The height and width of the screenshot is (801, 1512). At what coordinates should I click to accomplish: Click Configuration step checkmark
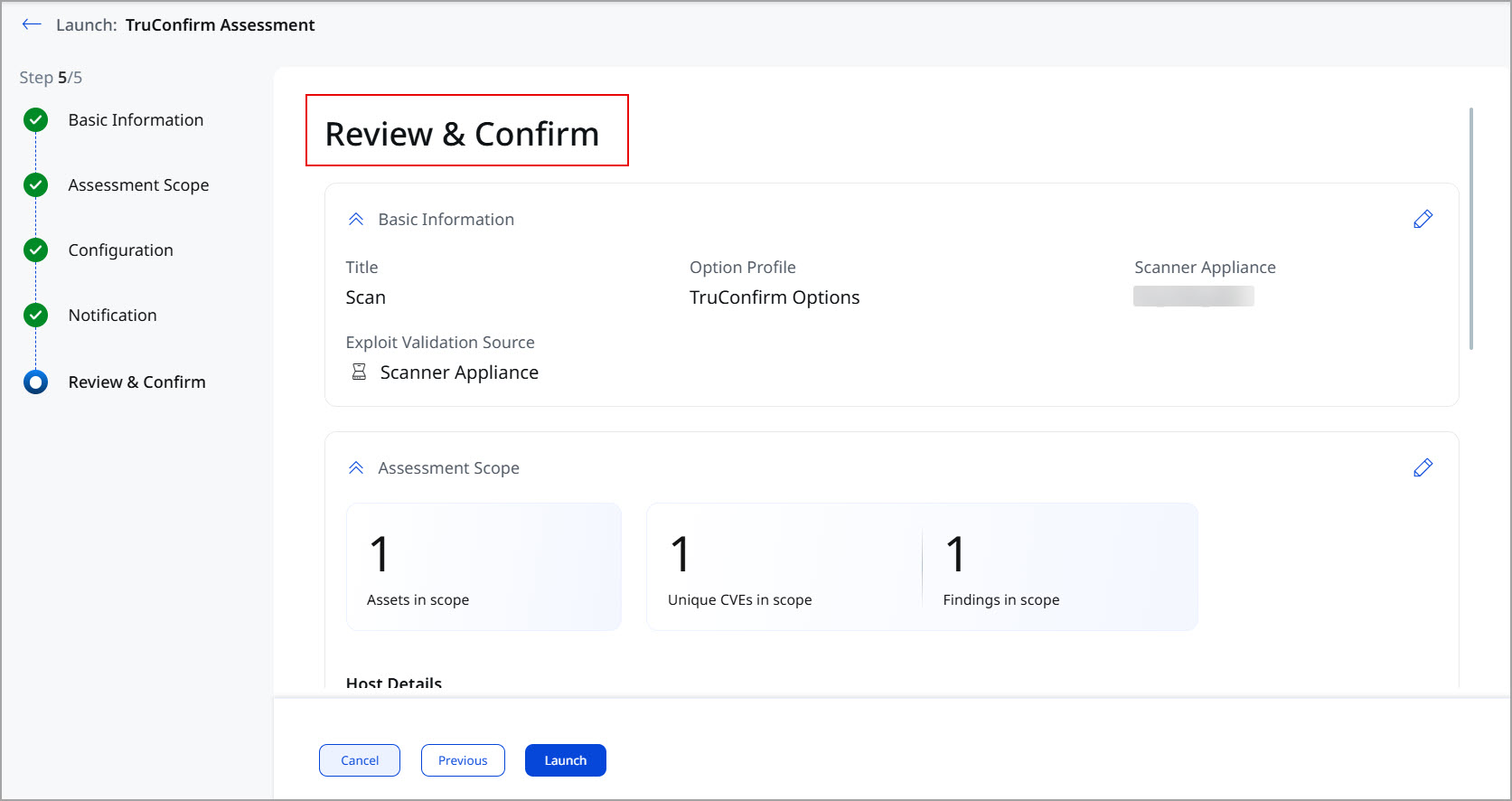(35, 250)
